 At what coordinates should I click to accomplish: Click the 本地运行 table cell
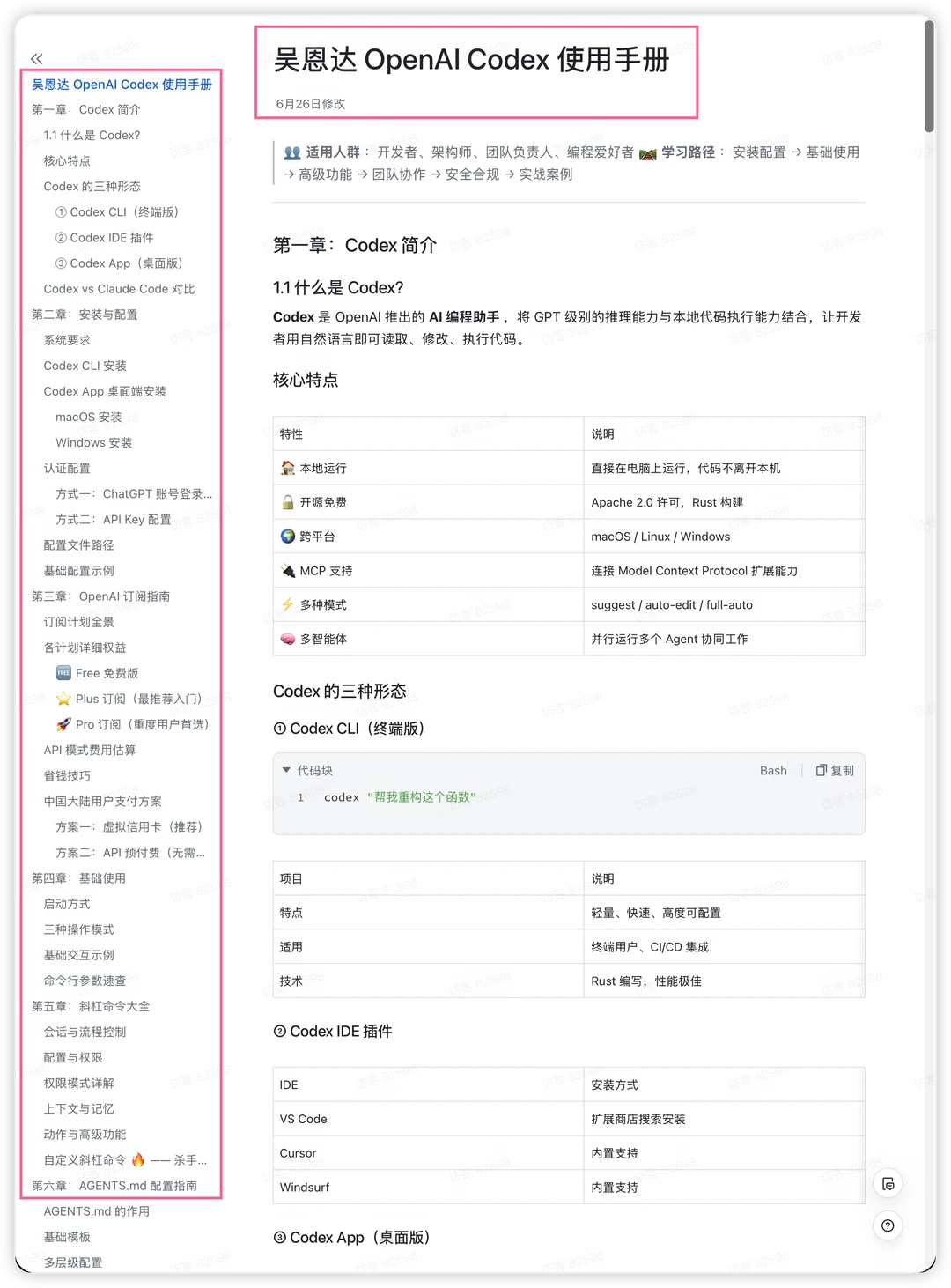[428, 468]
